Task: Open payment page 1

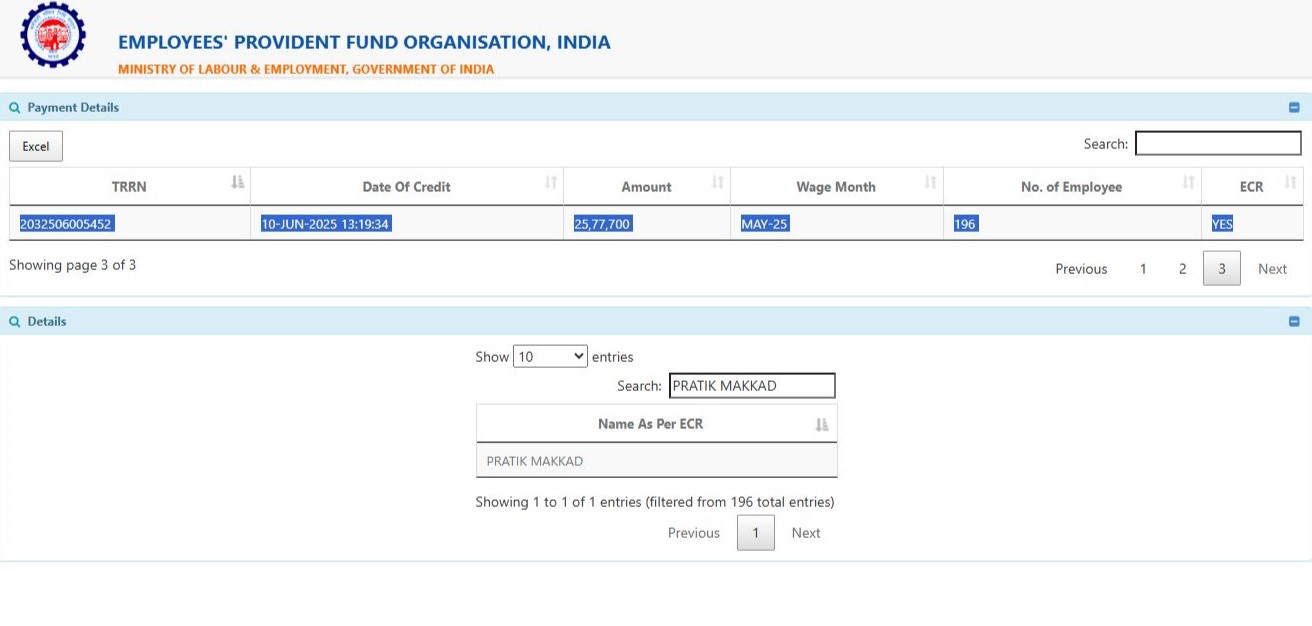Action: [x=1143, y=269]
